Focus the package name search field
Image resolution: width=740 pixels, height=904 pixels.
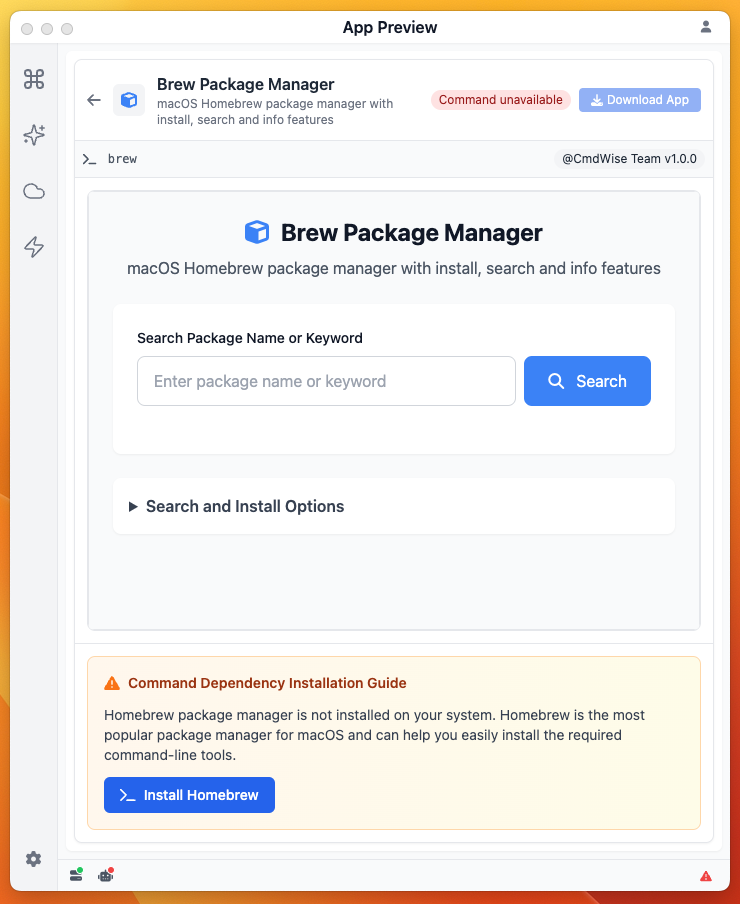(x=326, y=381)
